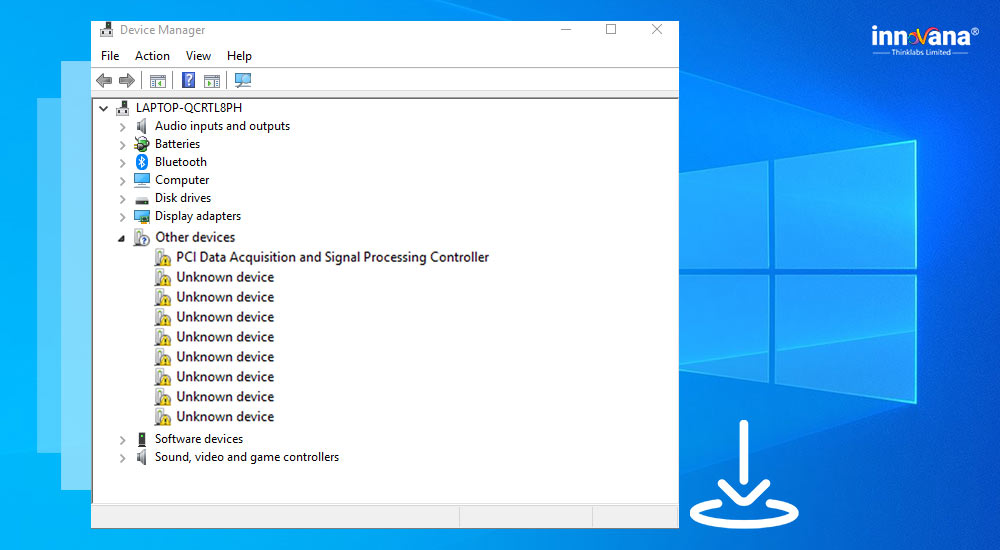
Task: Click the Display adapters icon
Action: pos(142,216)
